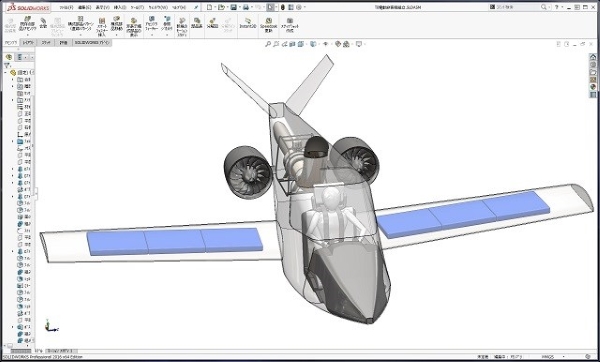Open the SOLIDWORKS Resources home icon in task pane

coord(593,57)
